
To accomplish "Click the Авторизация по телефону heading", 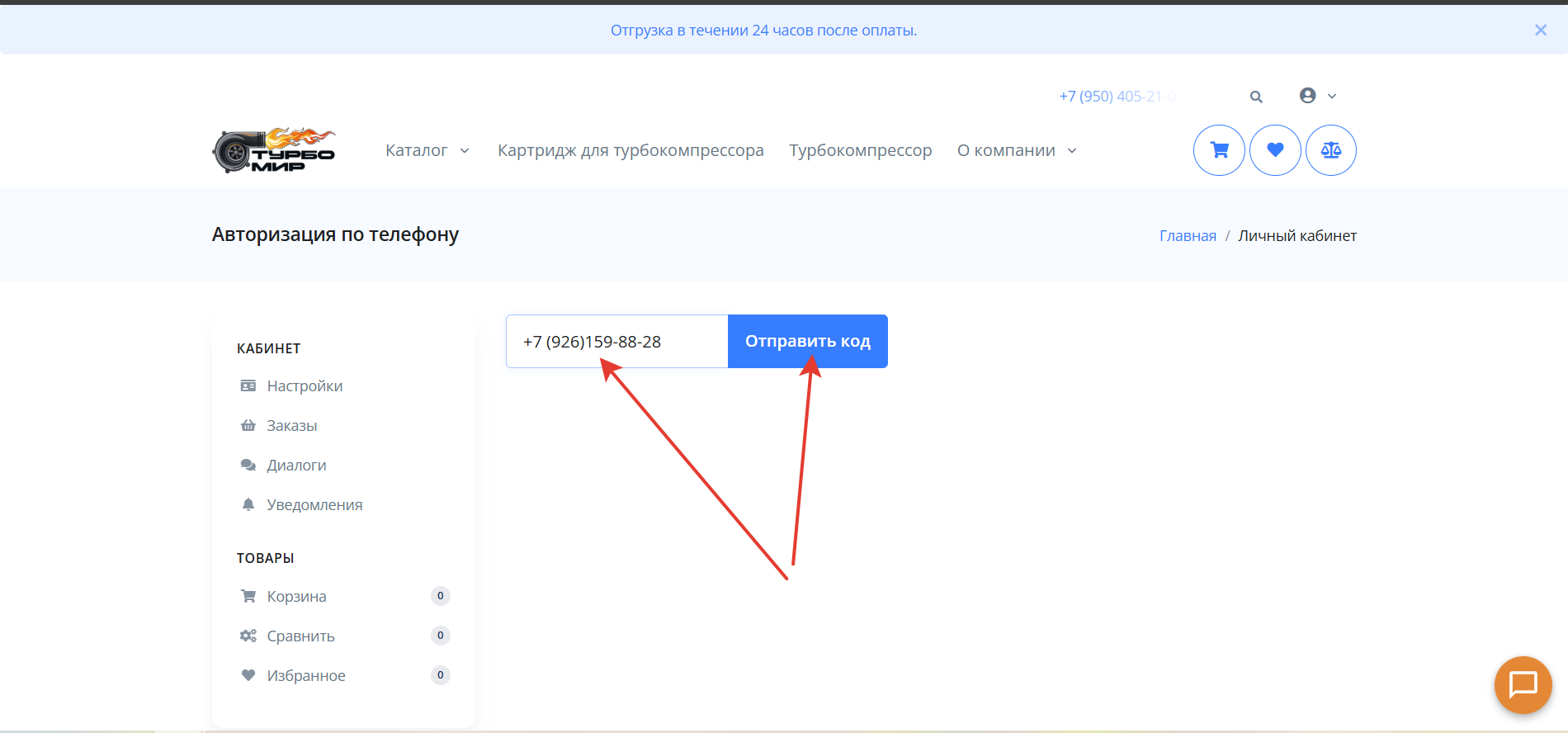I will point(335,234).
